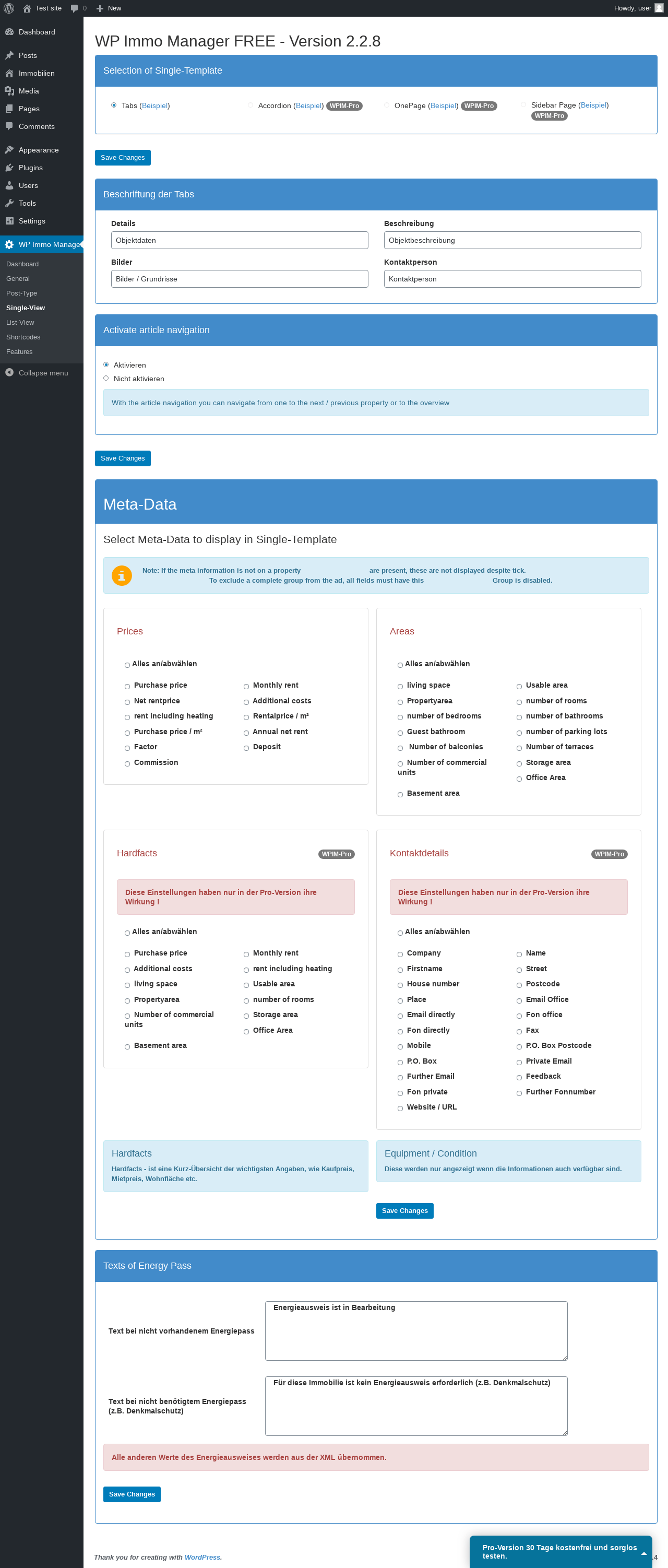Open the Appearance menu in the sidebar
The height and width of the screenshot is (1568, 668).
tap(38, 150)
